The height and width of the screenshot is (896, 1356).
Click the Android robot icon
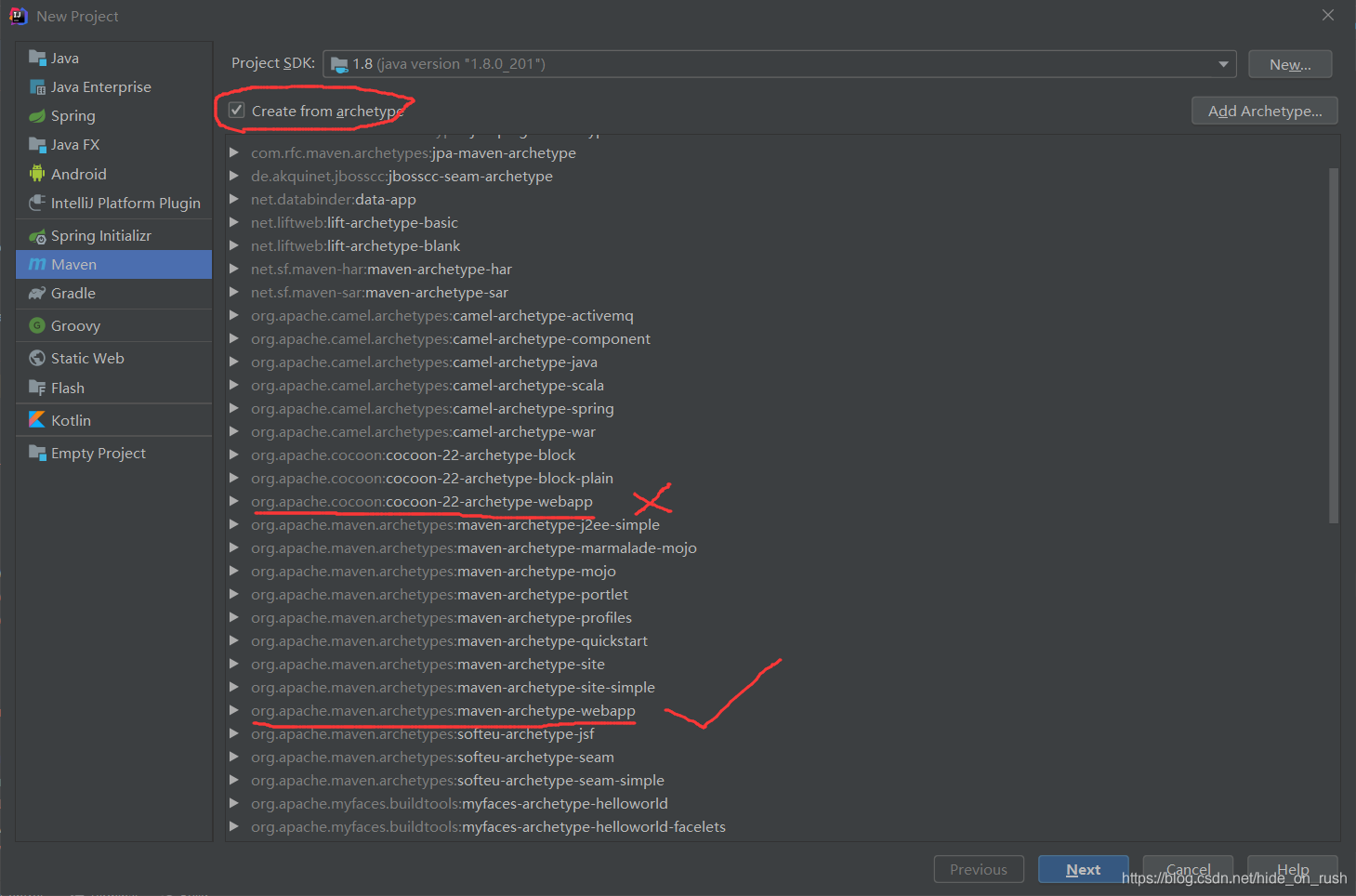pyautogui.click(x=37, y=174)
